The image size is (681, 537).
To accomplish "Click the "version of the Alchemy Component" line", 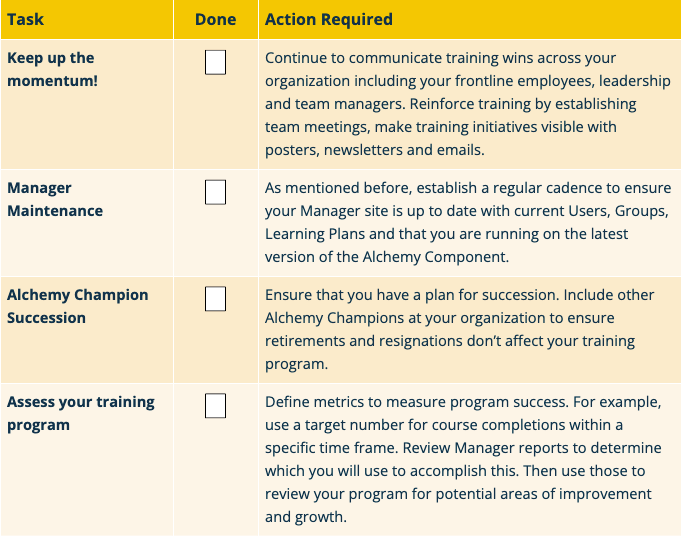I will [386, 256].
